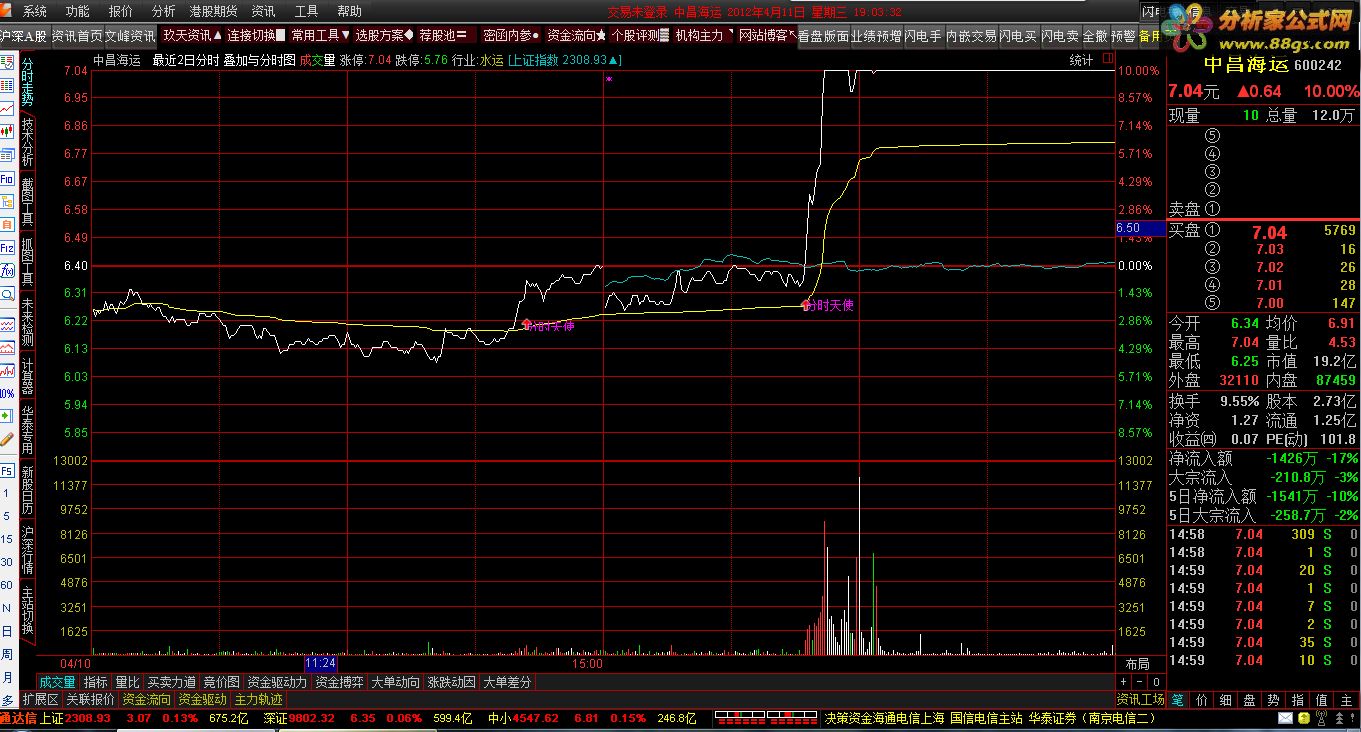This screenshot has width=1361, height=732.
Task: Click the F5 icon in left strip
Action: (7, 470)
